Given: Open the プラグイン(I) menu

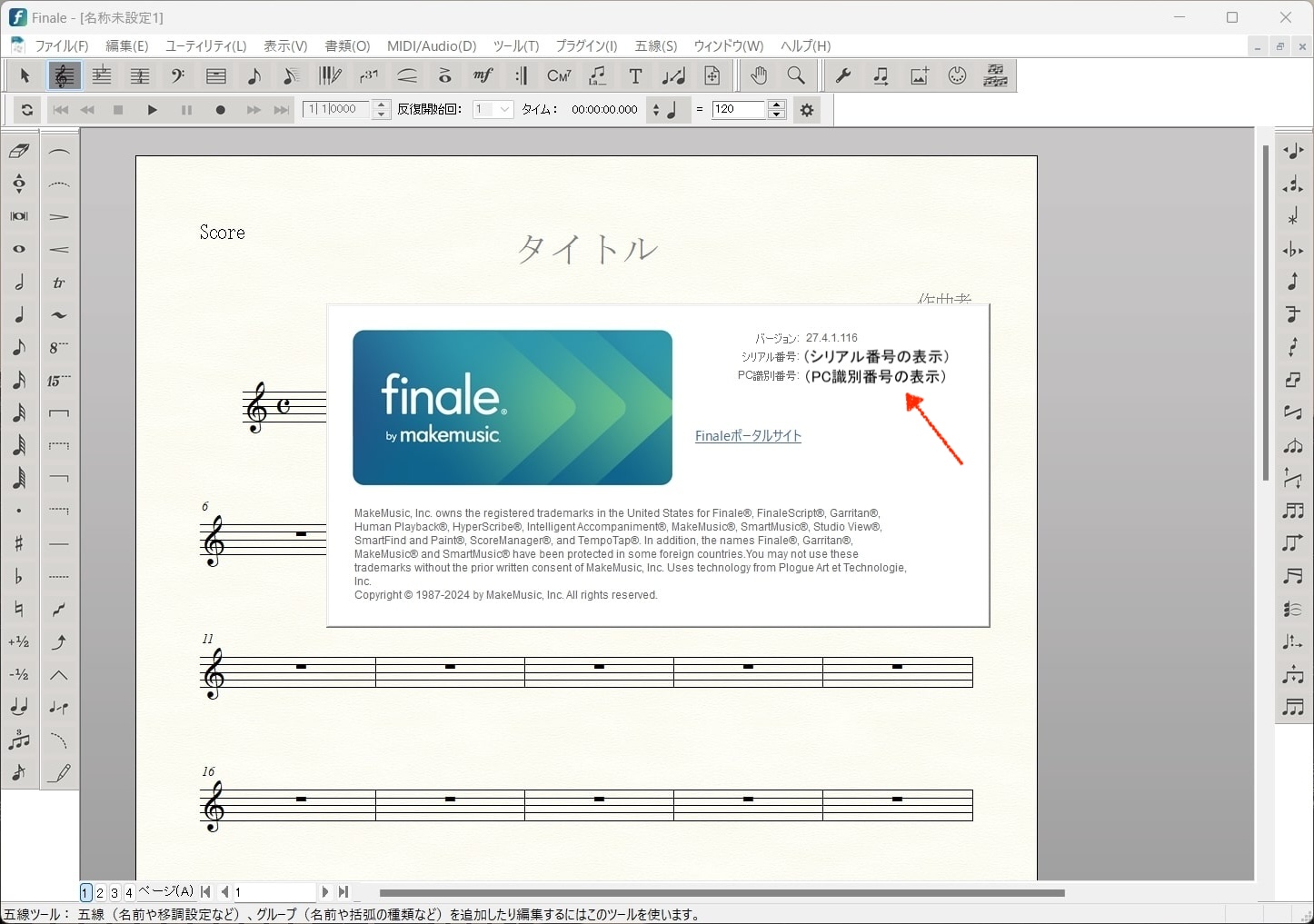Looking at the screenshot, I should tap(586, 45).
